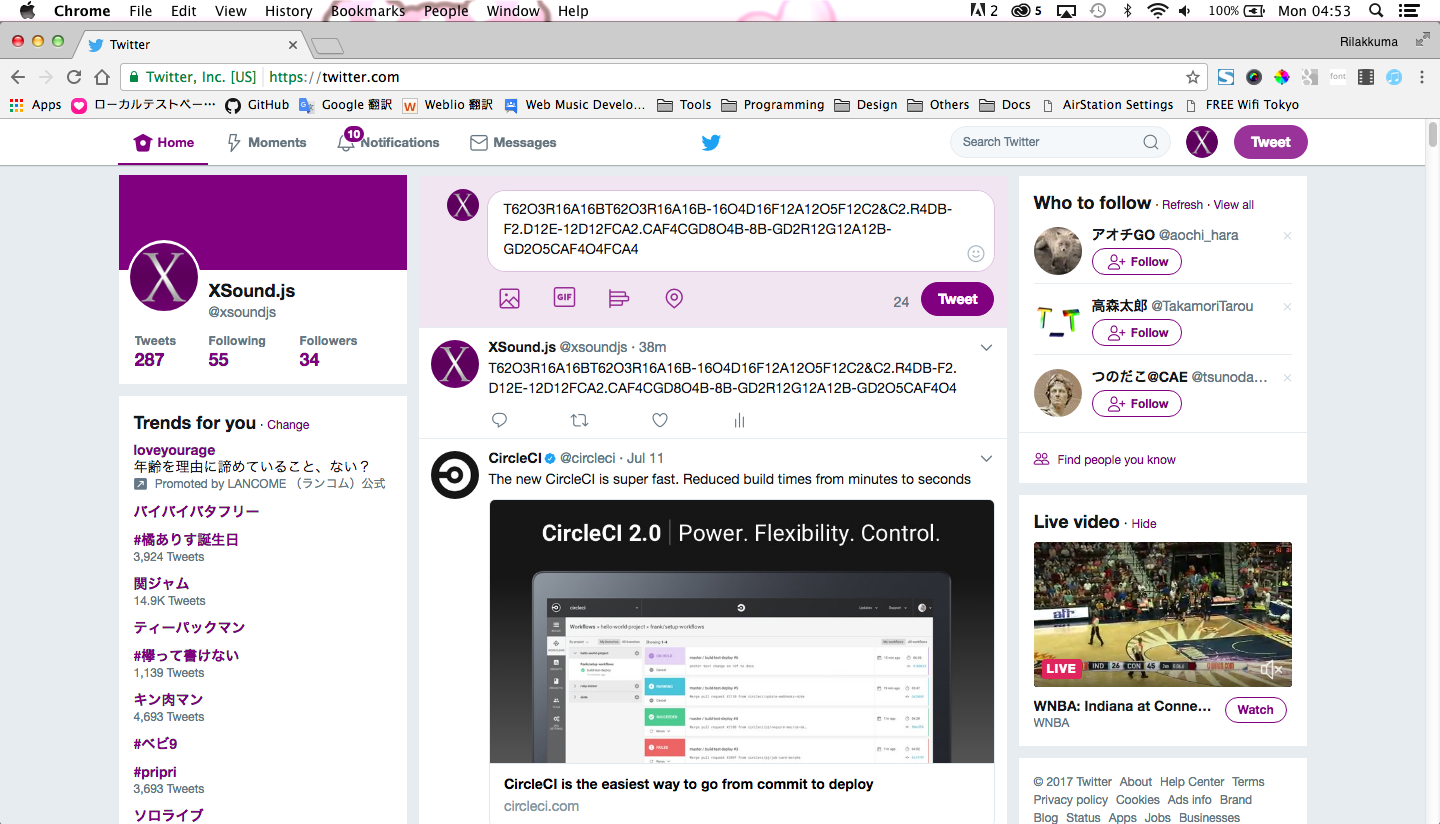This screenshot has width=1440, height=824.
Task: Reply to the XSound.js tweet
Action: [x=500, y=420]
